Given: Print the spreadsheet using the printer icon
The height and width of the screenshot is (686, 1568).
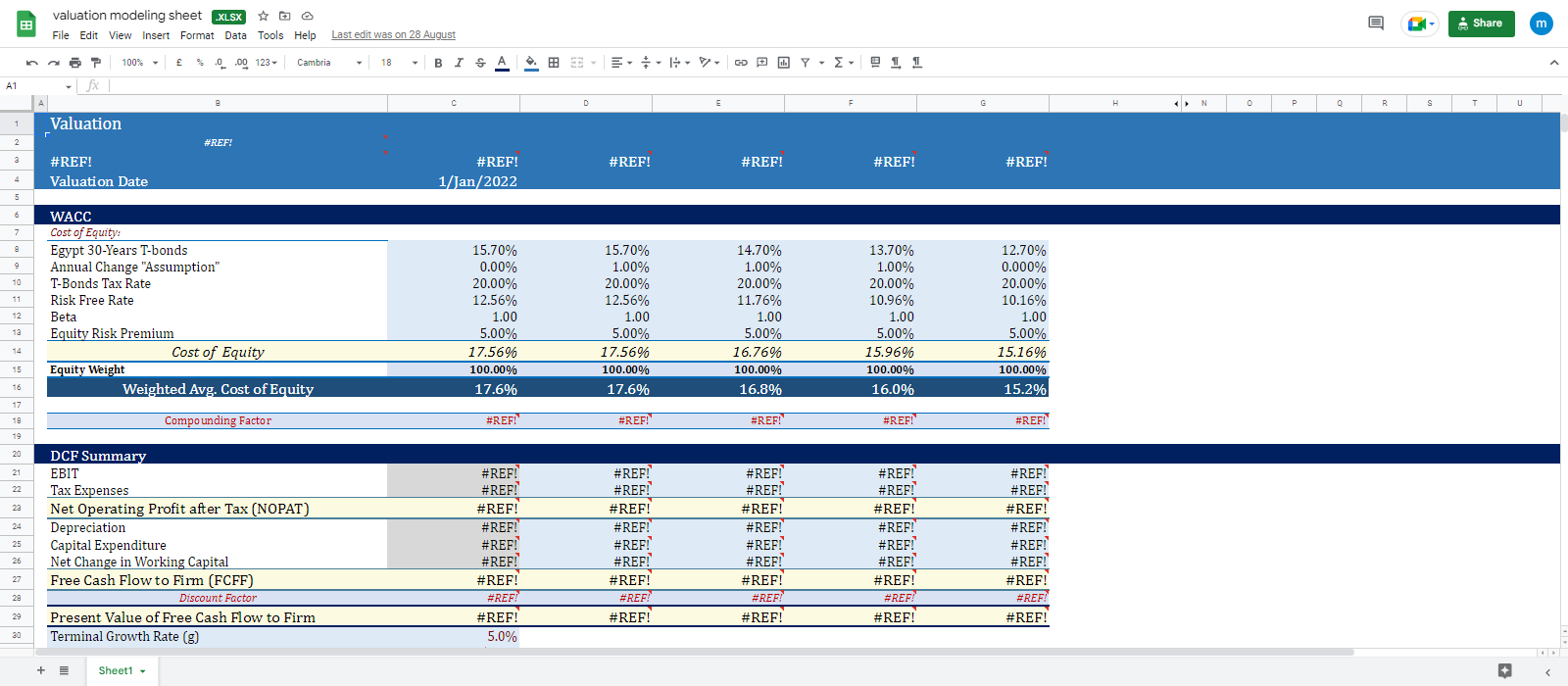Looking at the screenshot, I should (74, 63).
